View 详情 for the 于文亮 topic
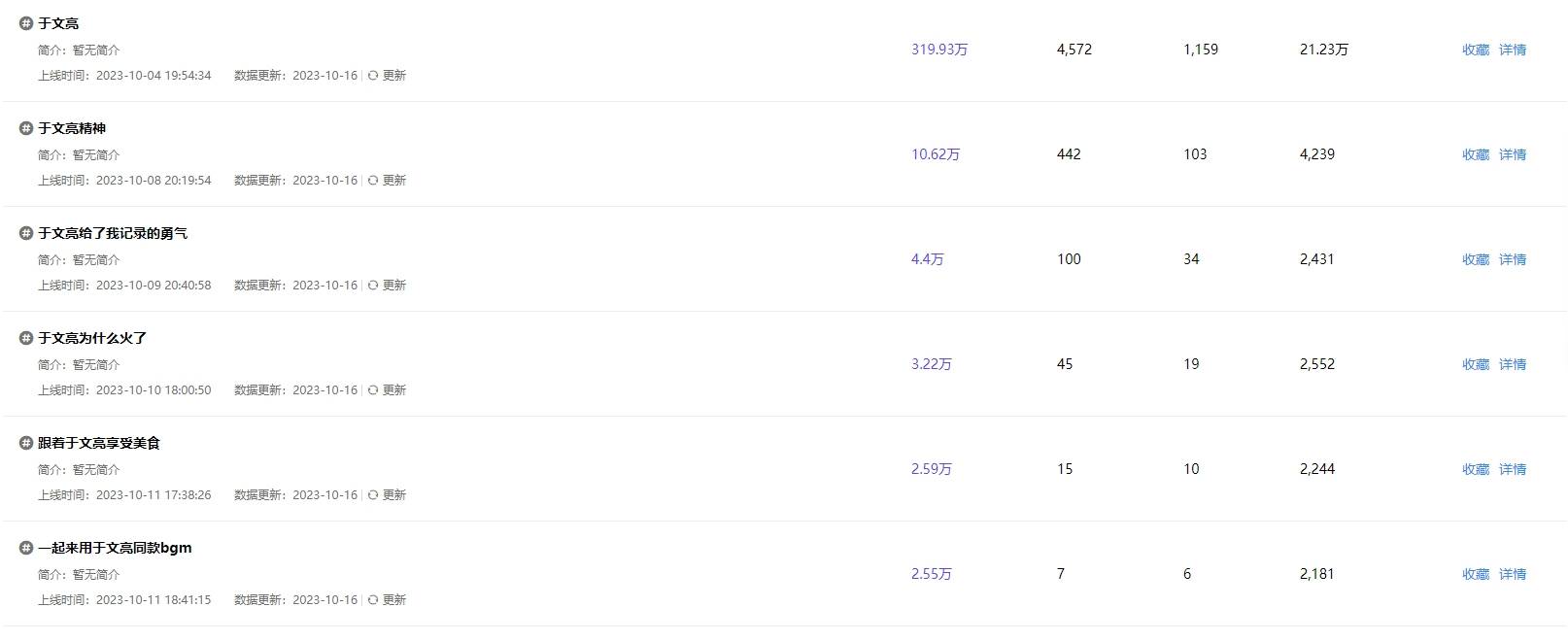The height and width of the screenshot is (641, 1568). pyautogui.click(x=1513, y=50)
